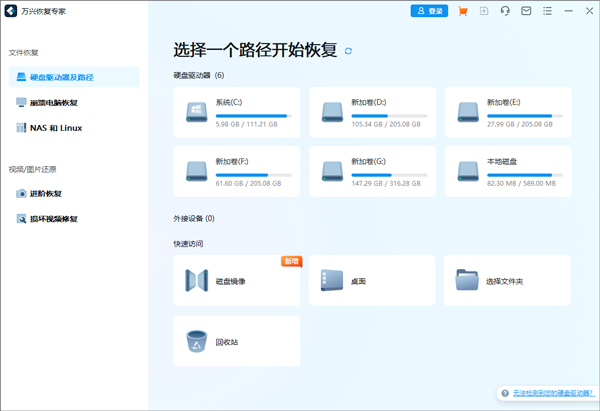This screenshot has width=600, height=411.
Task: Select the 本地磁盘 drive card
Action: click(x=508, y=171)
